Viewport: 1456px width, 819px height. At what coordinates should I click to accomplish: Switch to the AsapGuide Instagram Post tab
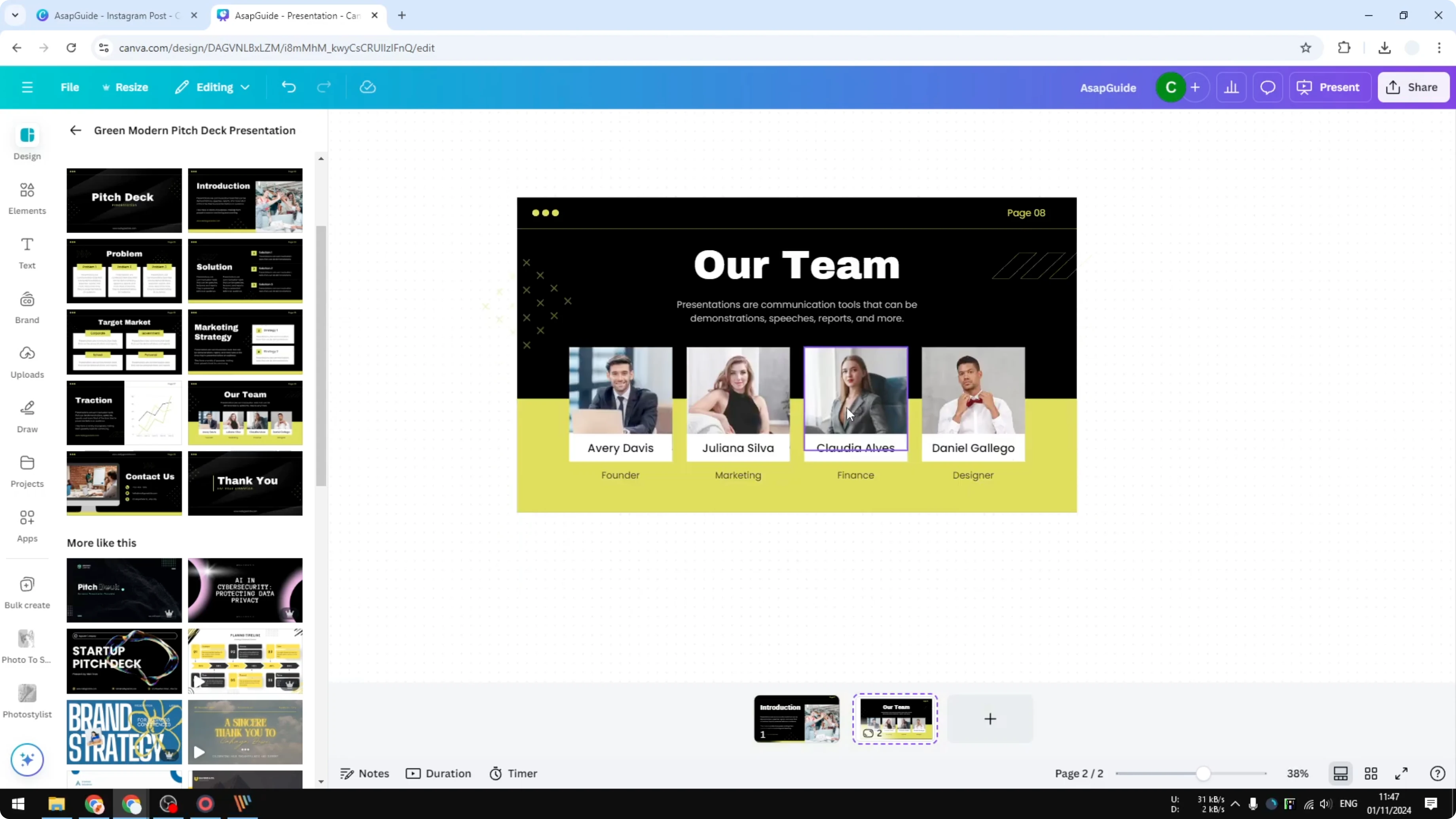[113, 15]
